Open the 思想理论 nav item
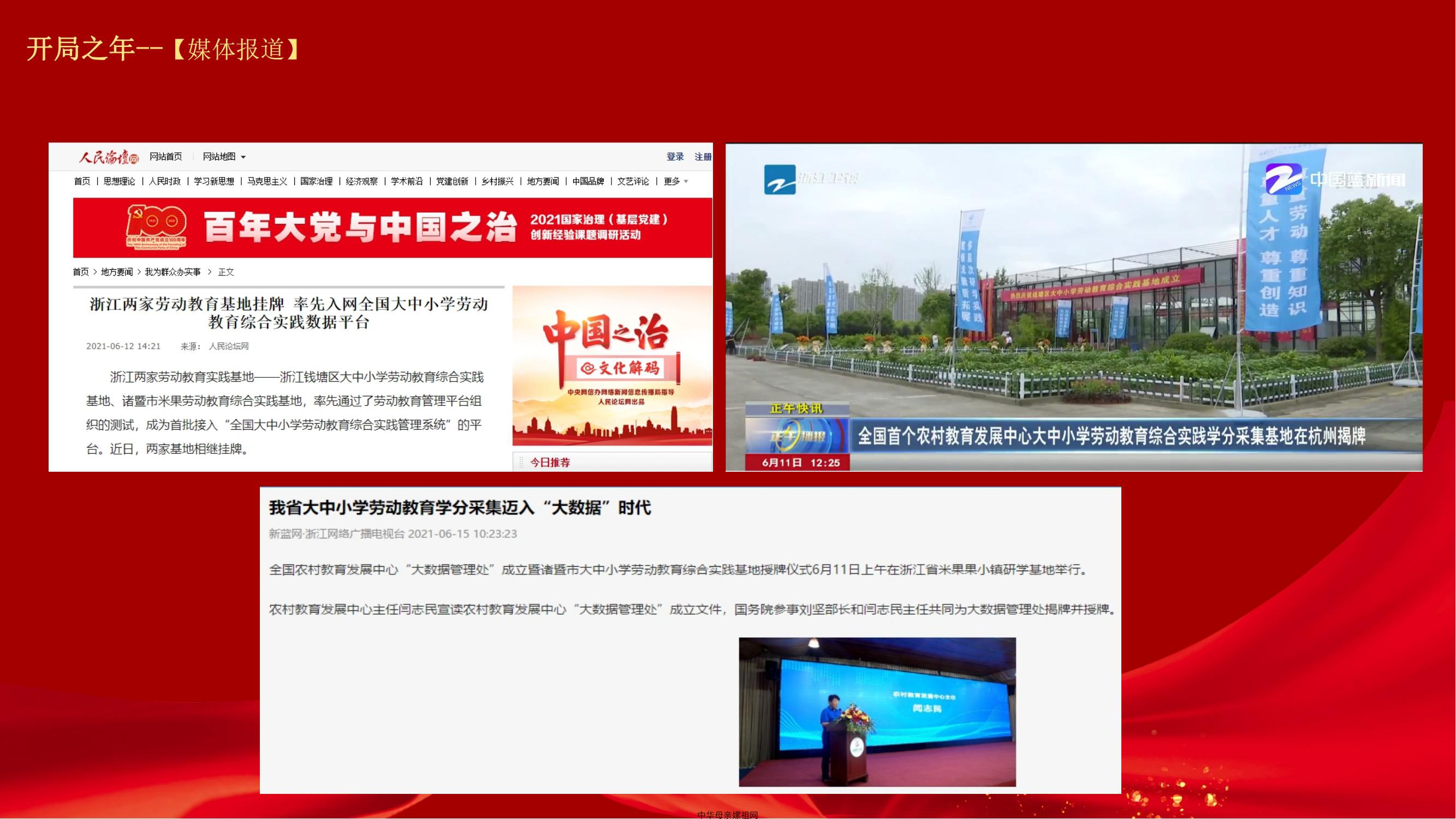The width and height of the screenshot is (1456, 819). pyautogui.click(x=119, y=181)
